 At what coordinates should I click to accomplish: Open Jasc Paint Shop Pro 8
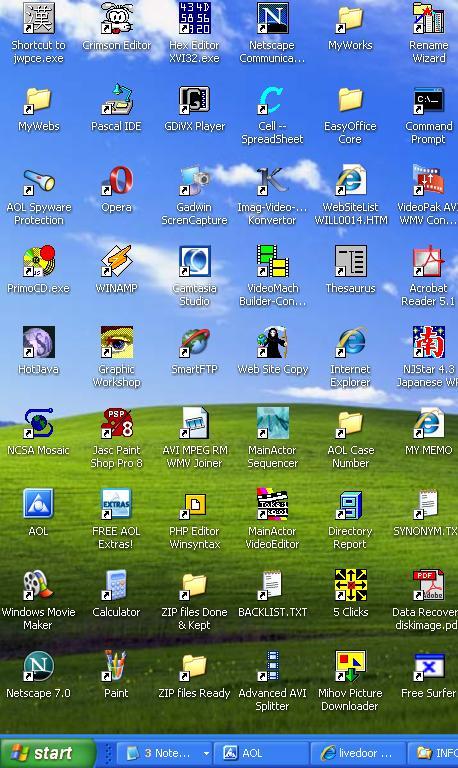tap(117, 423)
